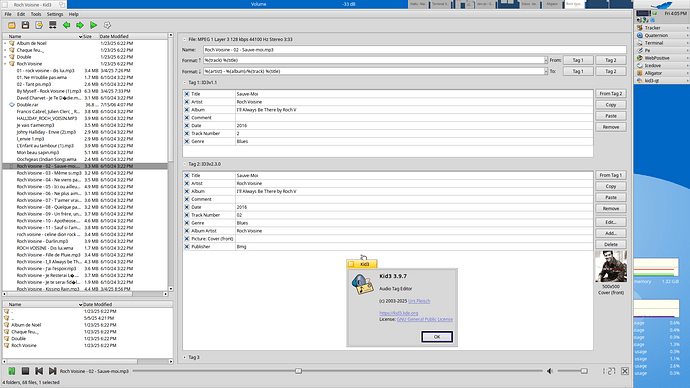Click the Revert changes toolbar icon
Screen dimensions: 690x388
coord(39,26)
